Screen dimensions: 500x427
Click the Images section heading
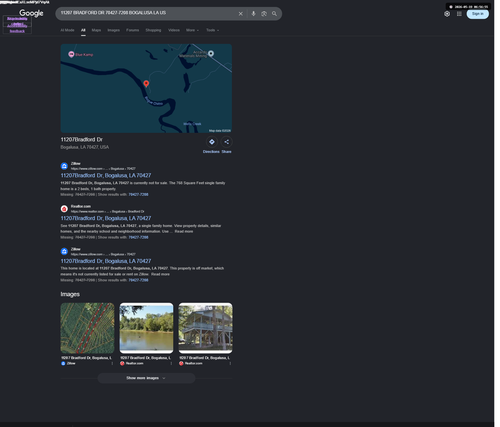tap(70, 294)
